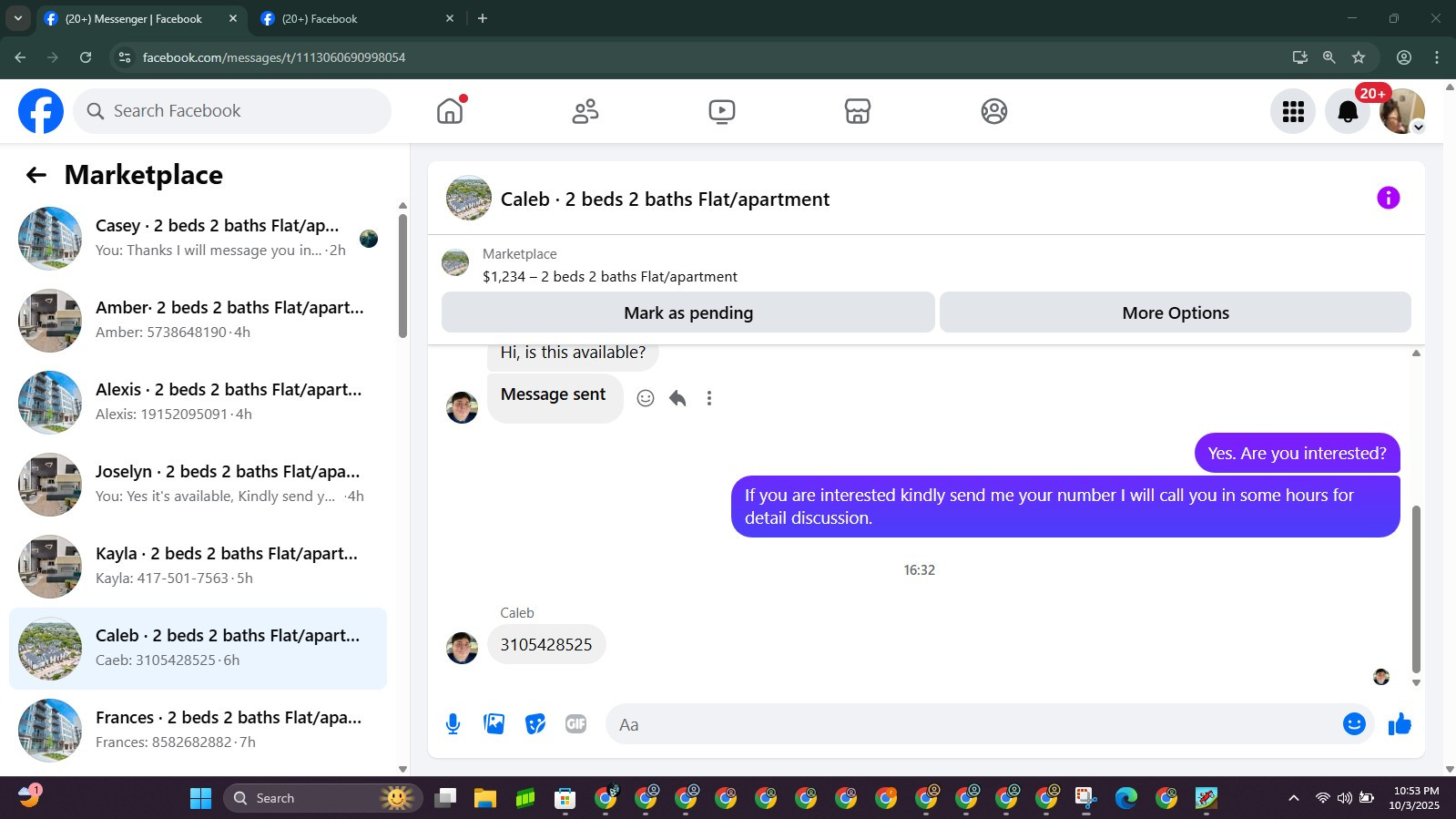Viewport: 1456px width, 819px height.
Task: Click the 'Yes. Are you interested?' message bubble
Action: point(1297,454)
